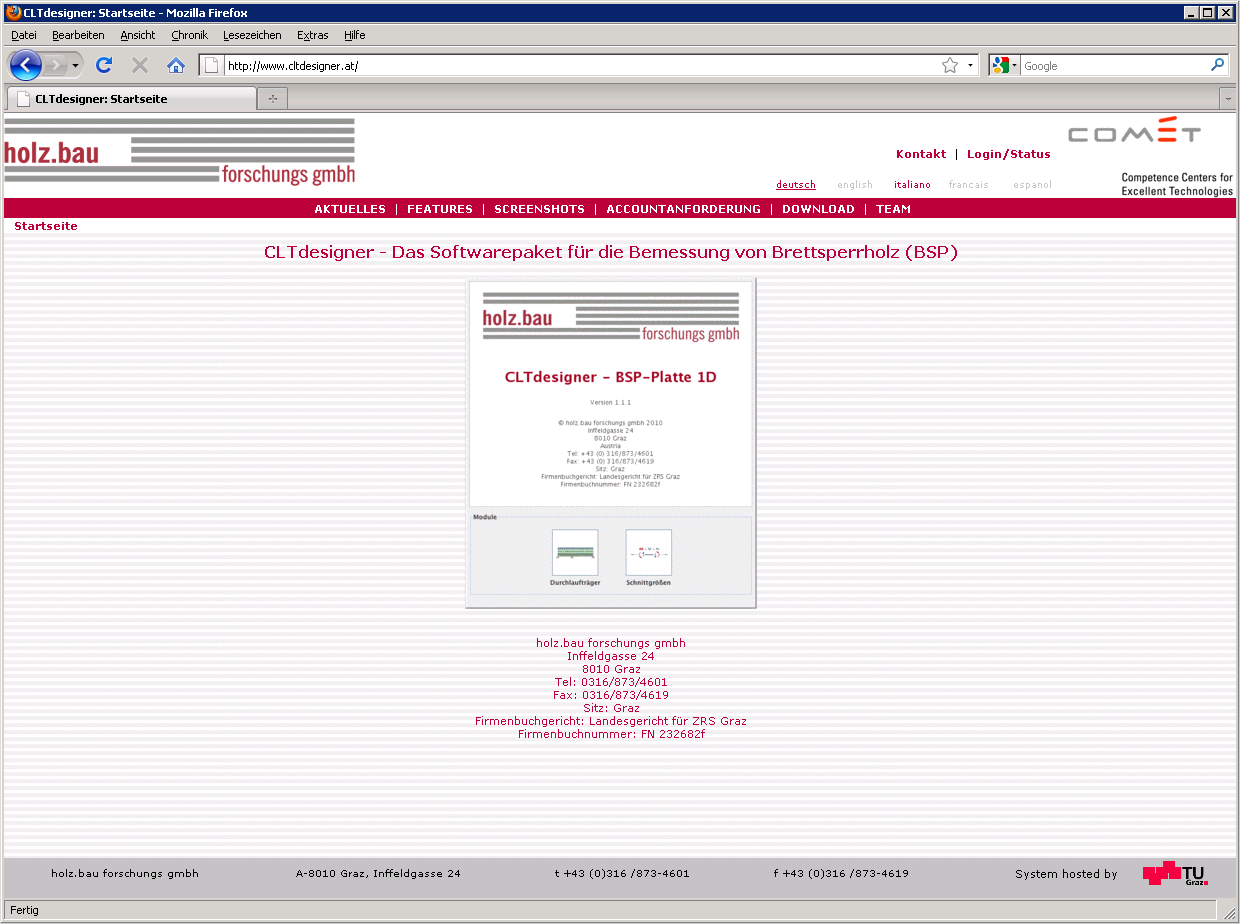Click the TU Graz logo

(x=1175, y=874)
